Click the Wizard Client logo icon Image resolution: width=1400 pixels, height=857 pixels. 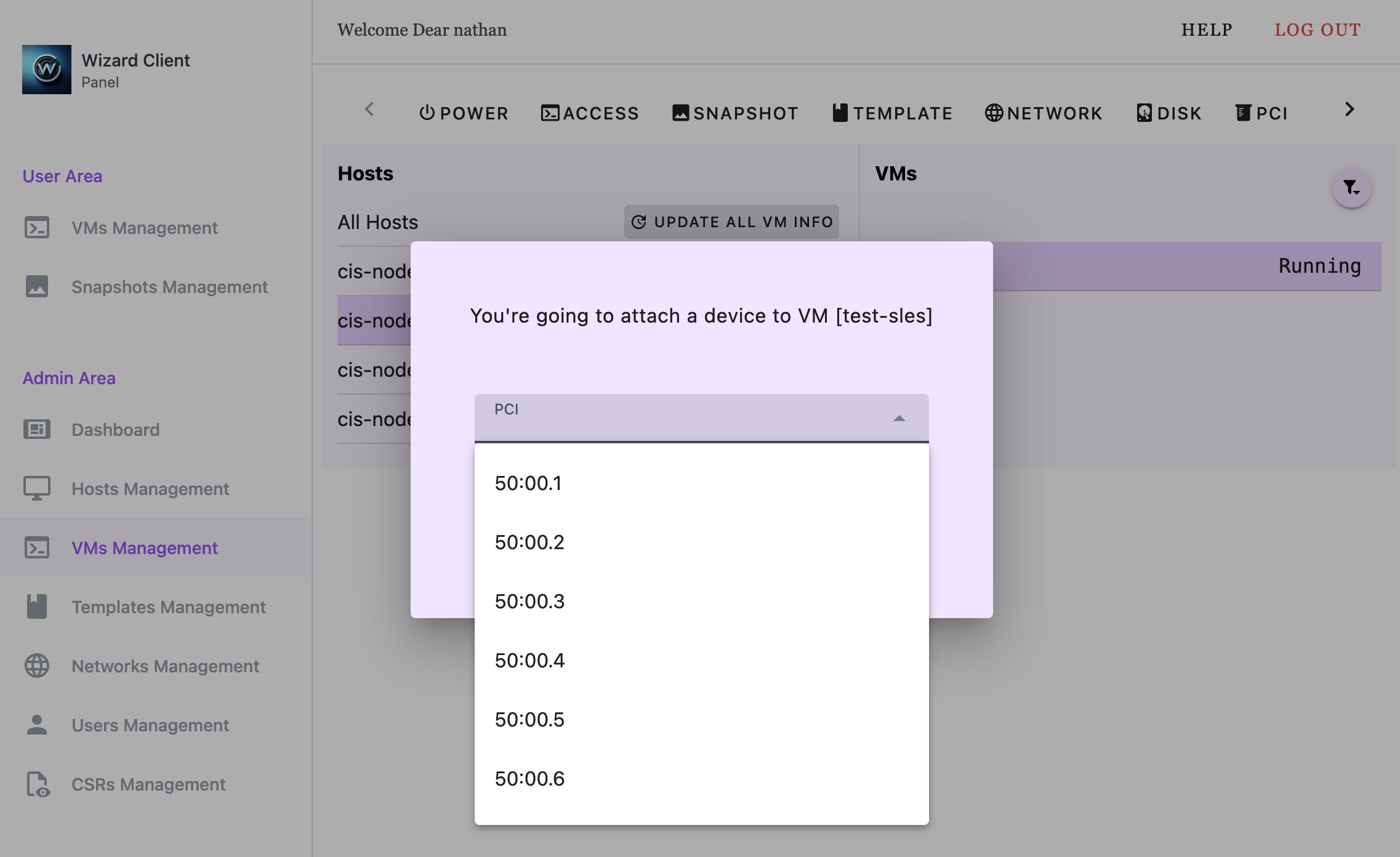47,69
